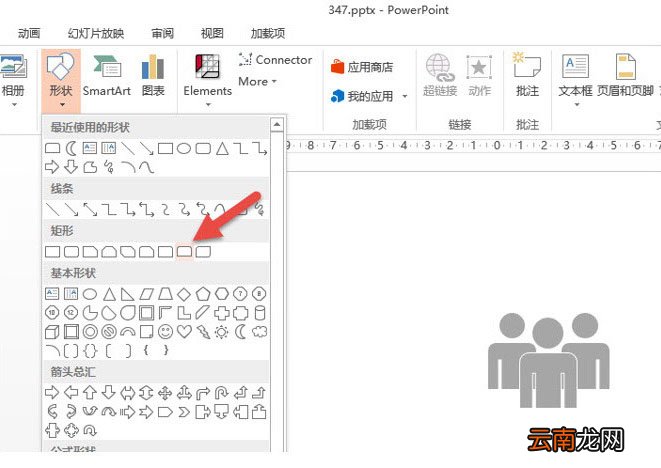Select the right triangle in 基本形状
The image size is (661, 468).
[127, 294]
